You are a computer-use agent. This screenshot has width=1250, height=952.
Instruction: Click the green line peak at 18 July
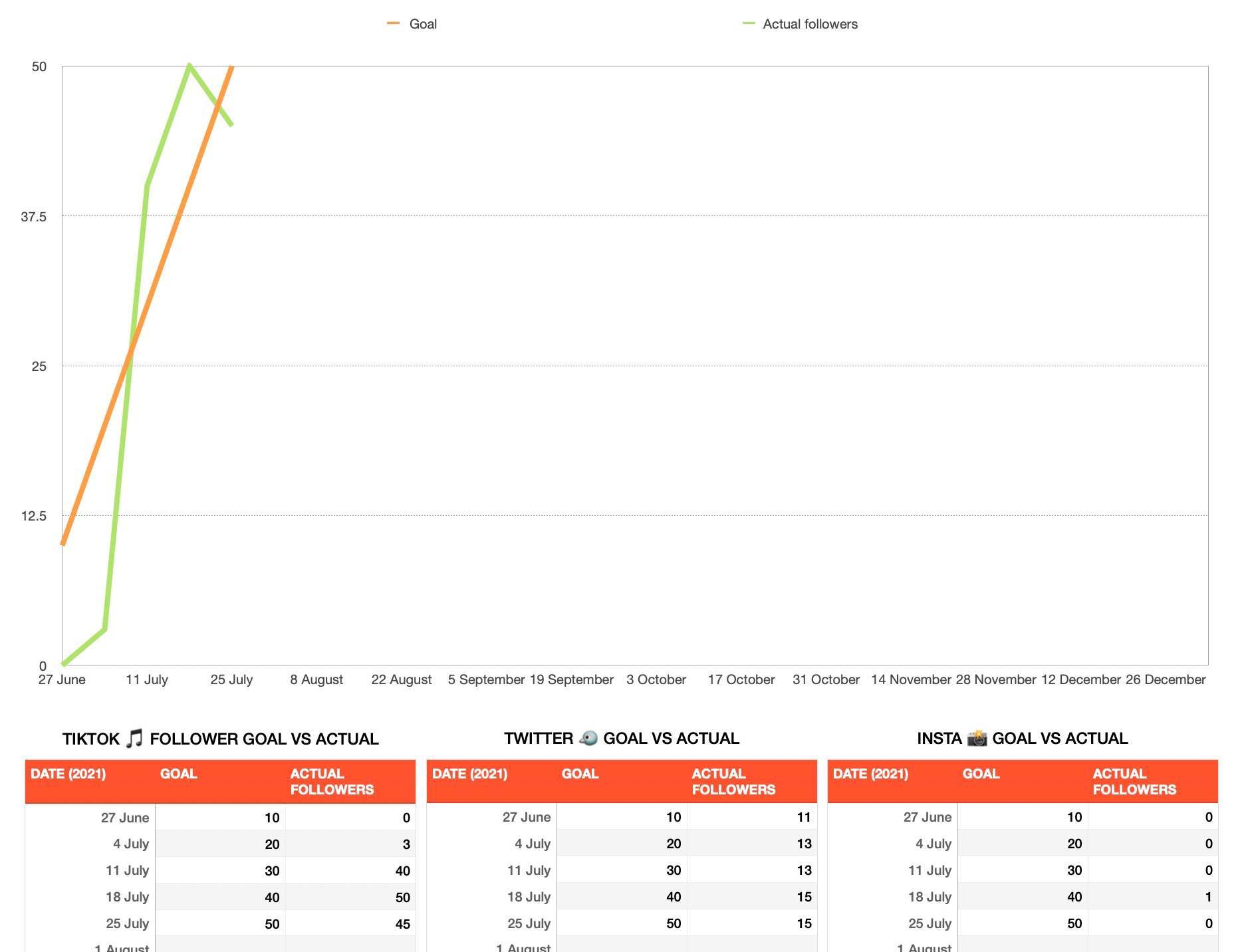(x=189, y=66)
